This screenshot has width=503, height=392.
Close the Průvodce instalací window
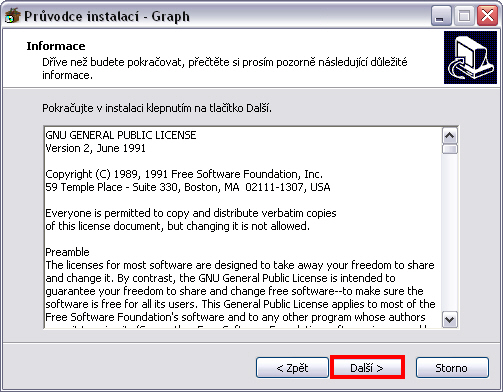tap(487, 16)
